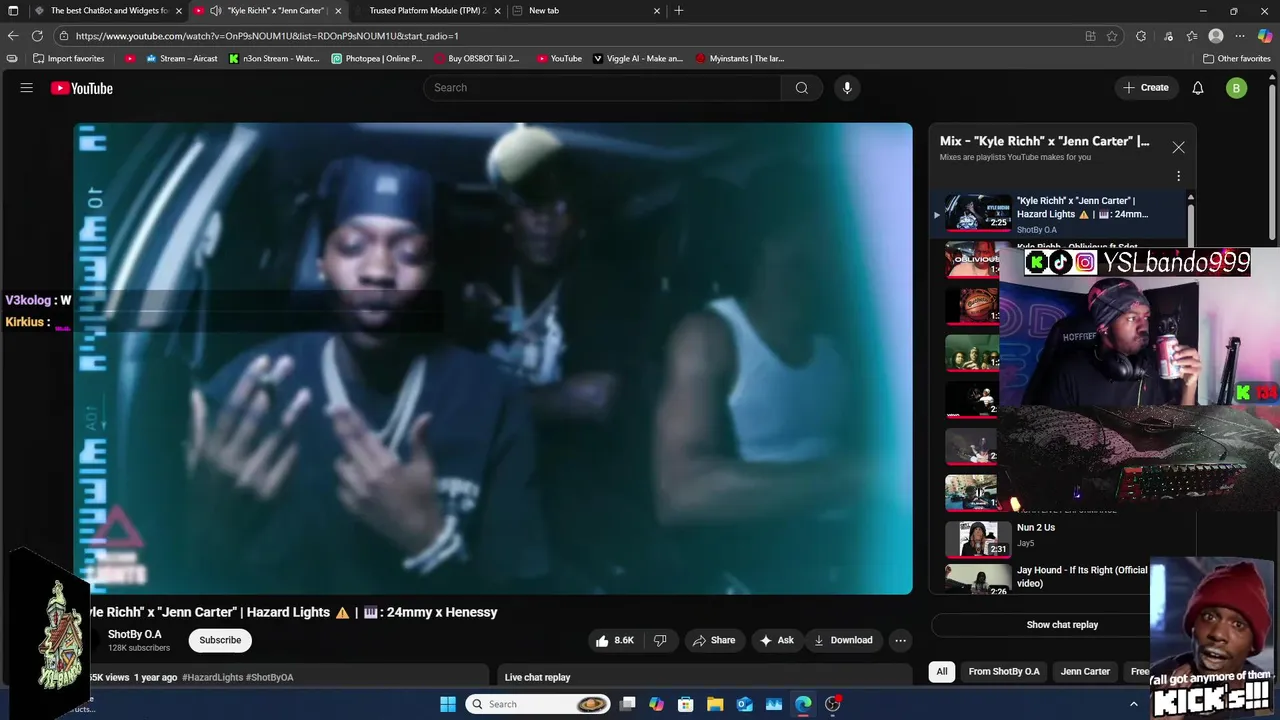Open Copilot app on the taskbar
1280x720 pixels.
pos(656,704)
